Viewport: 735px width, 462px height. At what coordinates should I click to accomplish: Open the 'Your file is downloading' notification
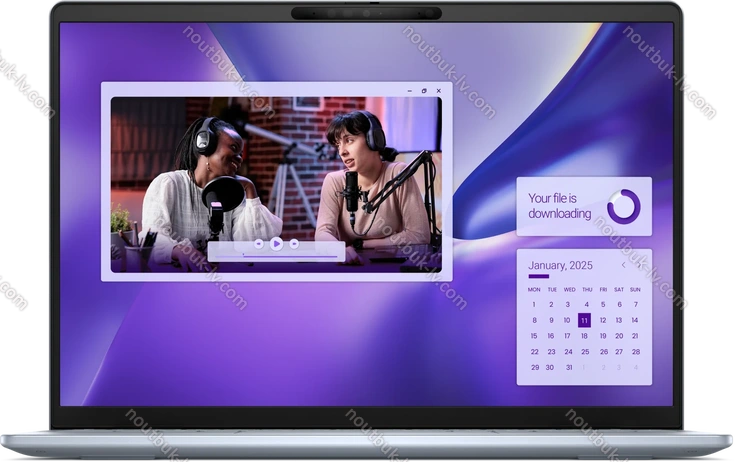coord(560,206)
